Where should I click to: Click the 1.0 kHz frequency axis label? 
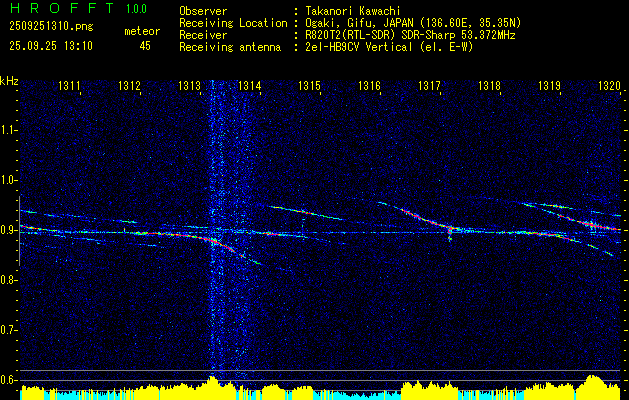point(8,180)
